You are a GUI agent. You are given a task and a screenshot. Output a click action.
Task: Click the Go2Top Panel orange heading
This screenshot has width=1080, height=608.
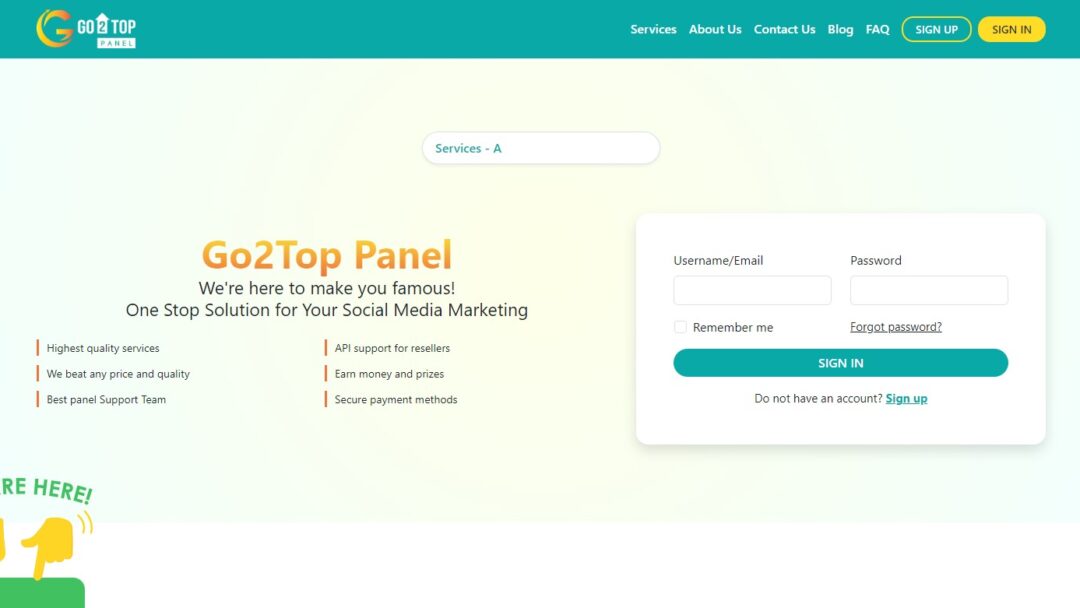point(327,255)
